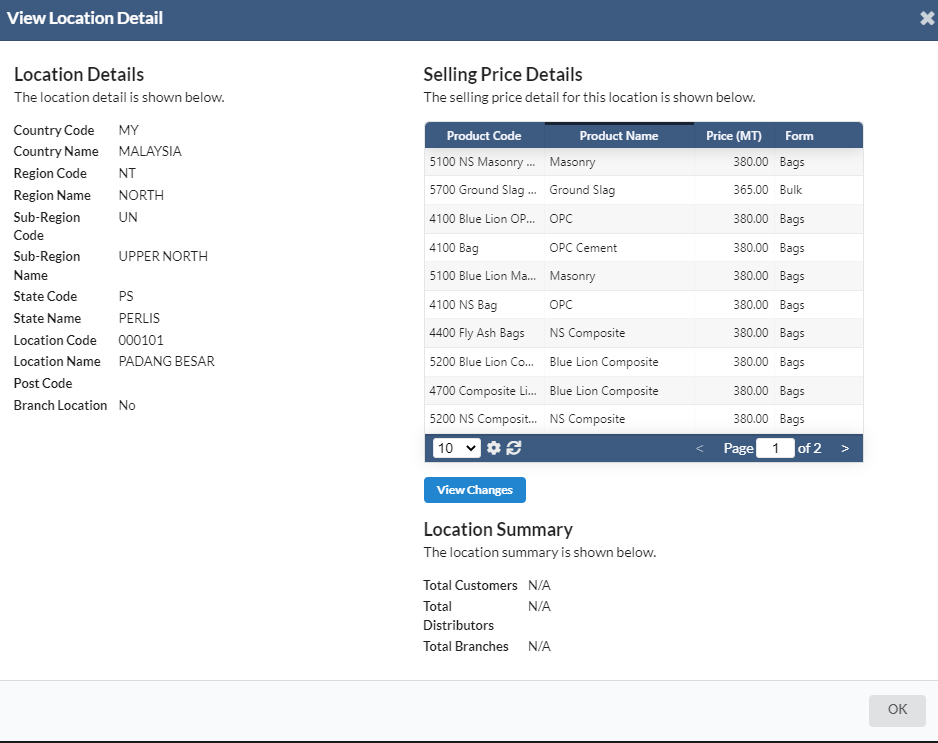938x743 pixels.
Task: Go to next page of price grid
Action: 845,448
